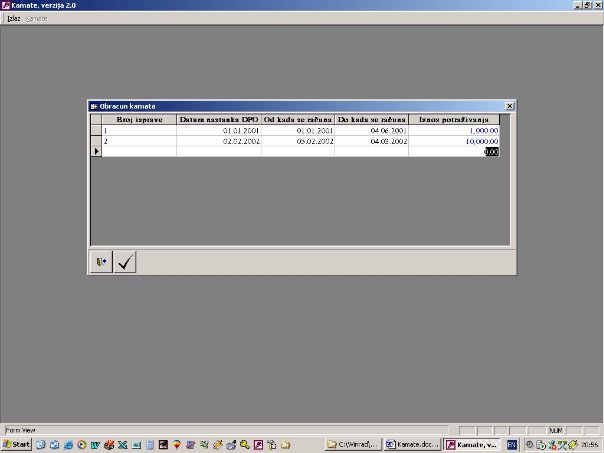Select the Iznos potraživanja column header
This screenshot has height=453, width=604.
point(453,119)
